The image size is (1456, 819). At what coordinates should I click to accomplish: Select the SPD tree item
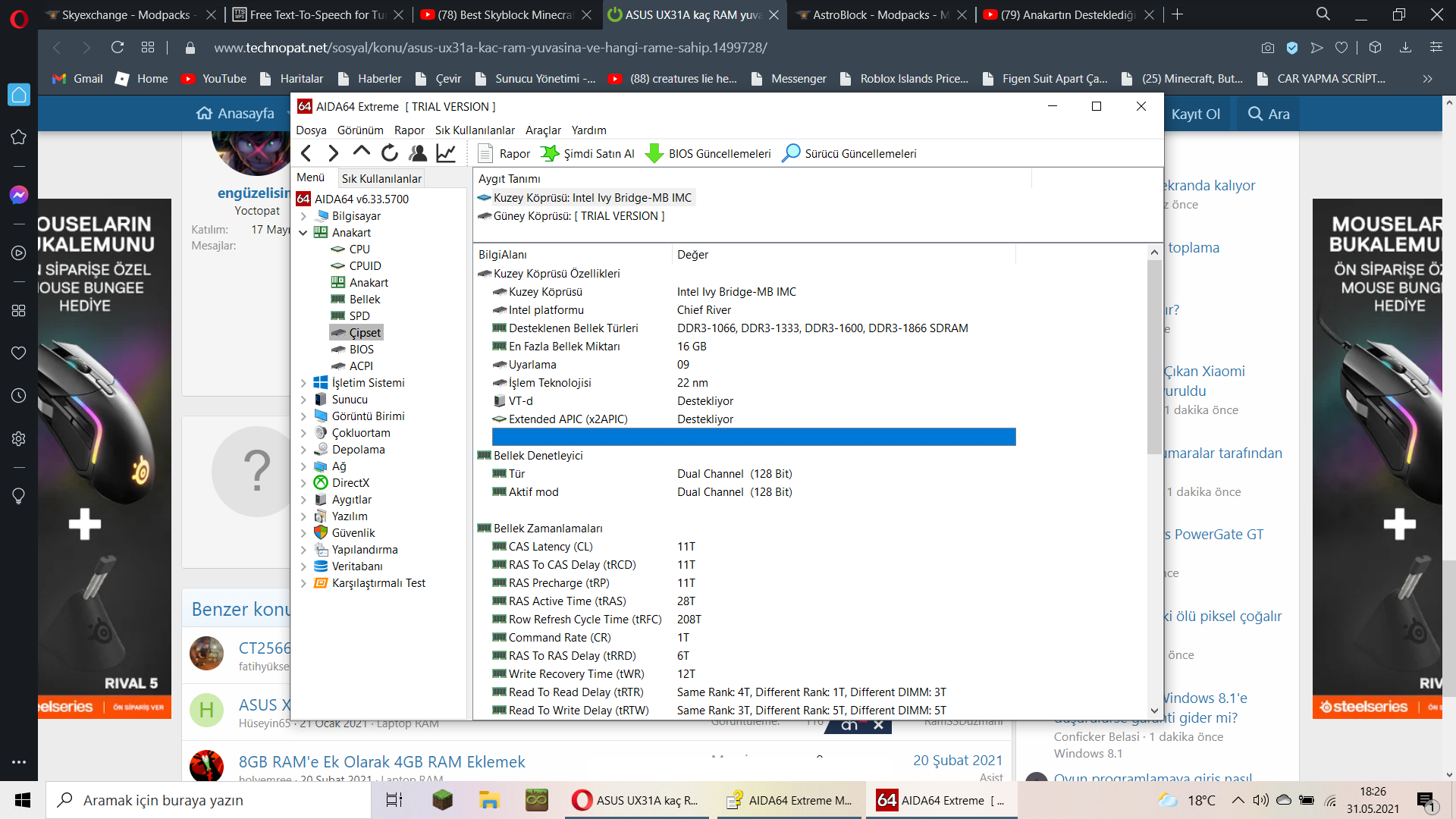click(359, 316)
